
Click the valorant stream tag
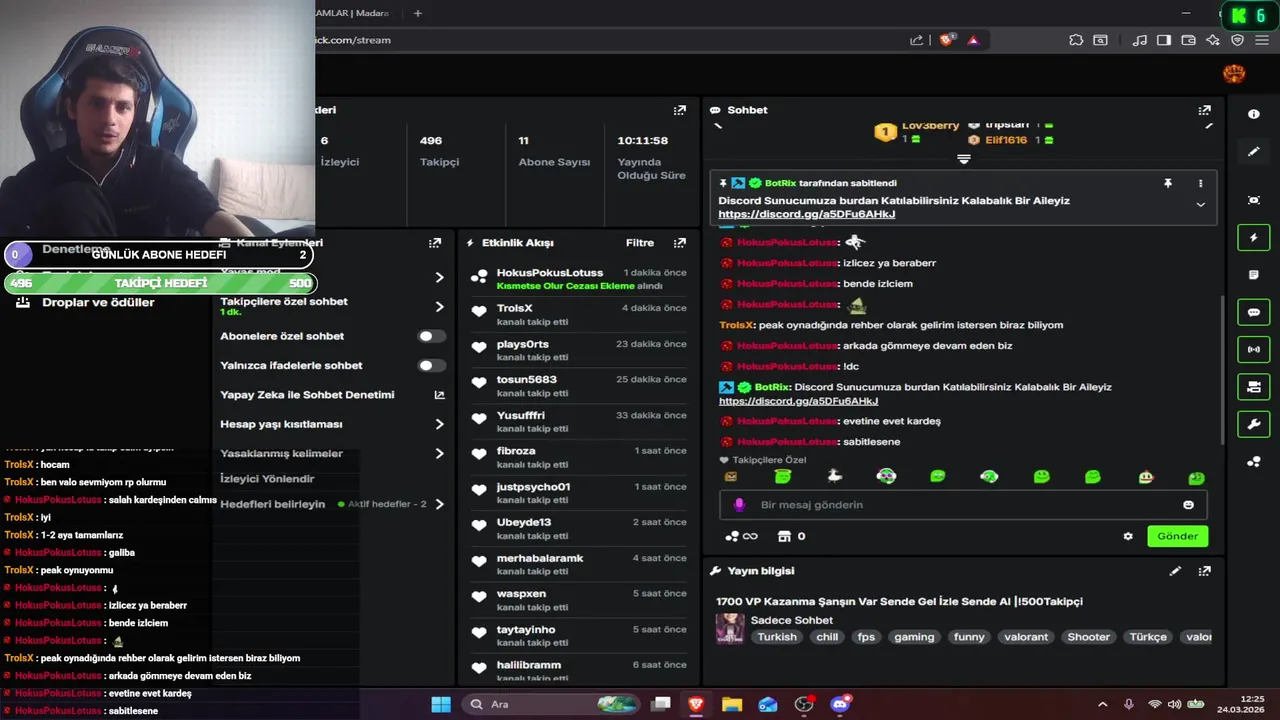(x=1026, y=637)
